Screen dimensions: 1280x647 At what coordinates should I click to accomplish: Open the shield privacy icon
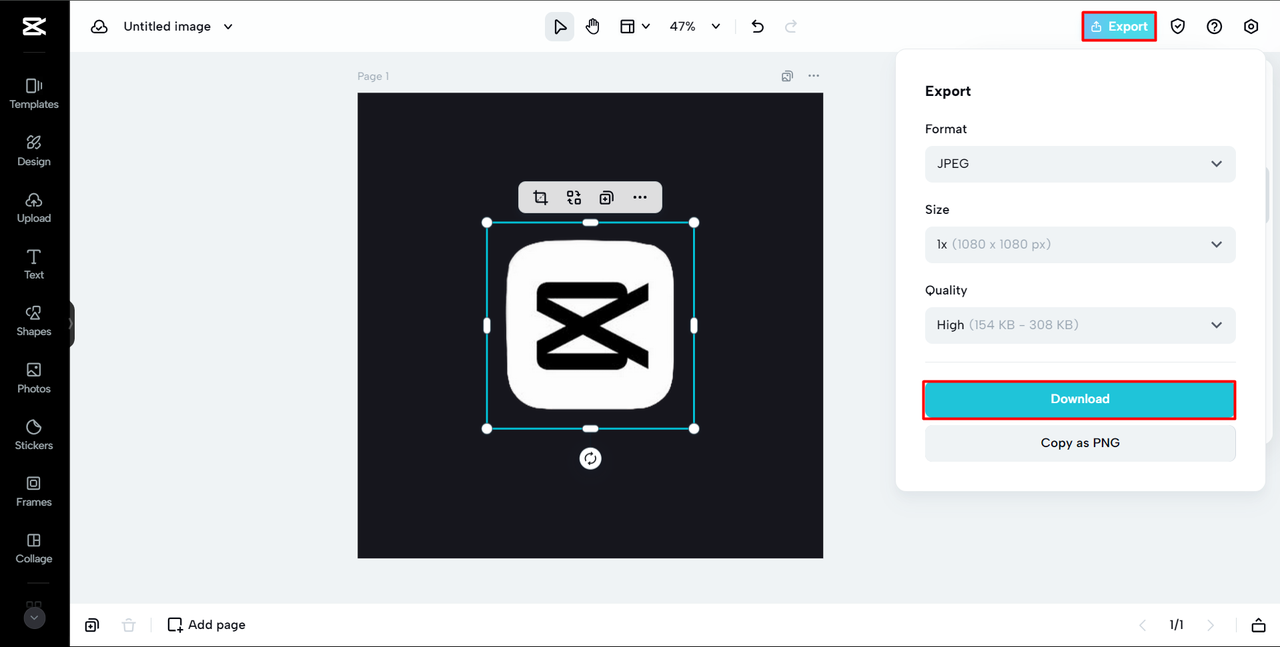[1178, 27]
